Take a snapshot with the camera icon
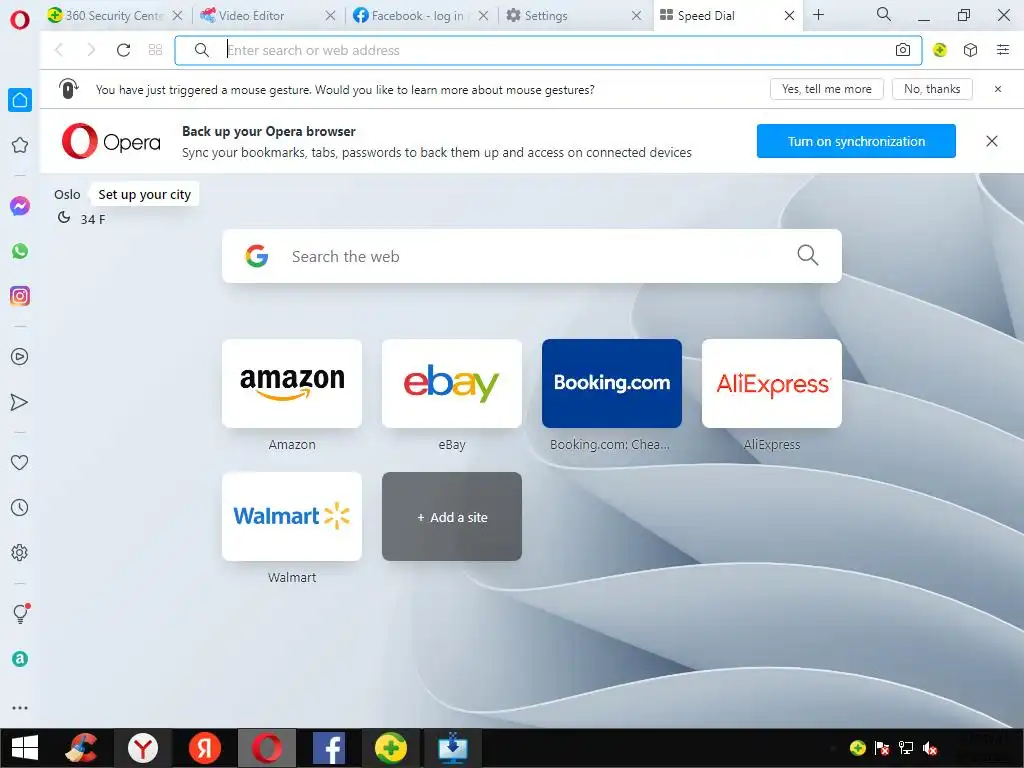 point(903,50)
